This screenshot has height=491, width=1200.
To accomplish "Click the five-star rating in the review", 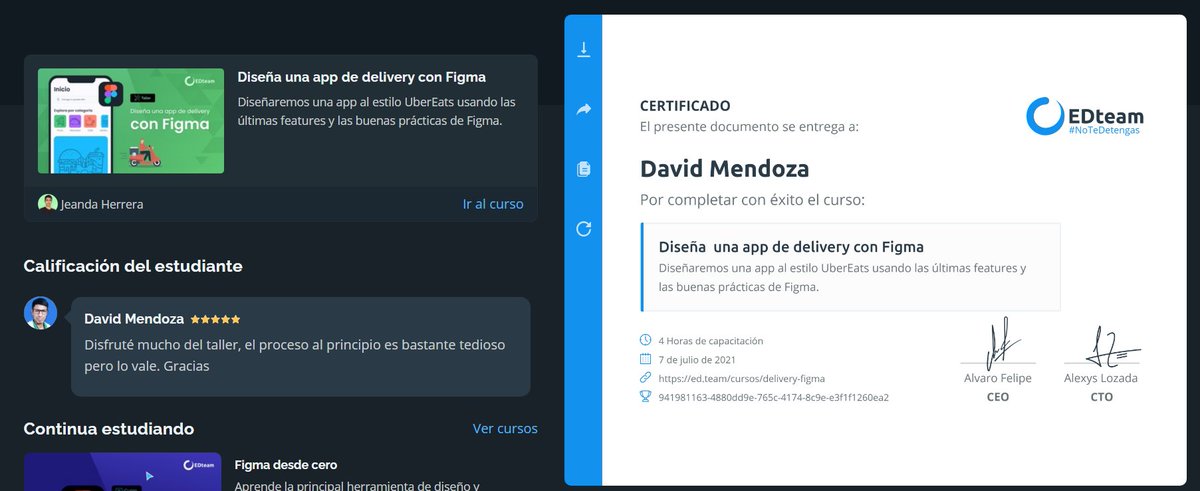I will (x=215, y=319).
